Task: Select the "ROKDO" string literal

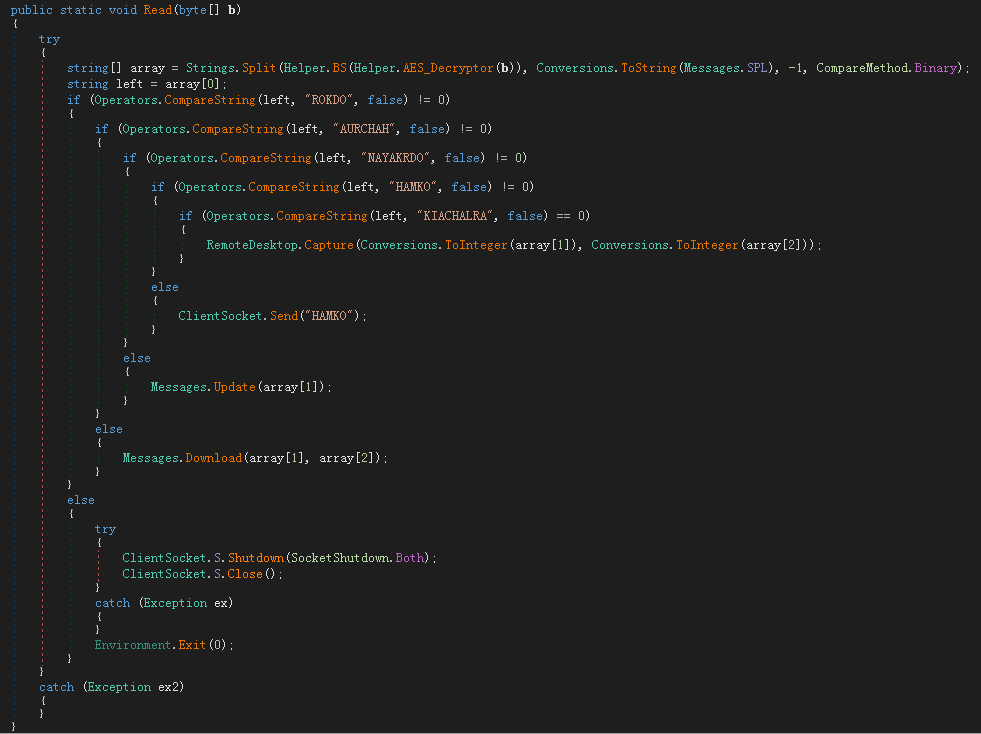Action: point(329,100)
